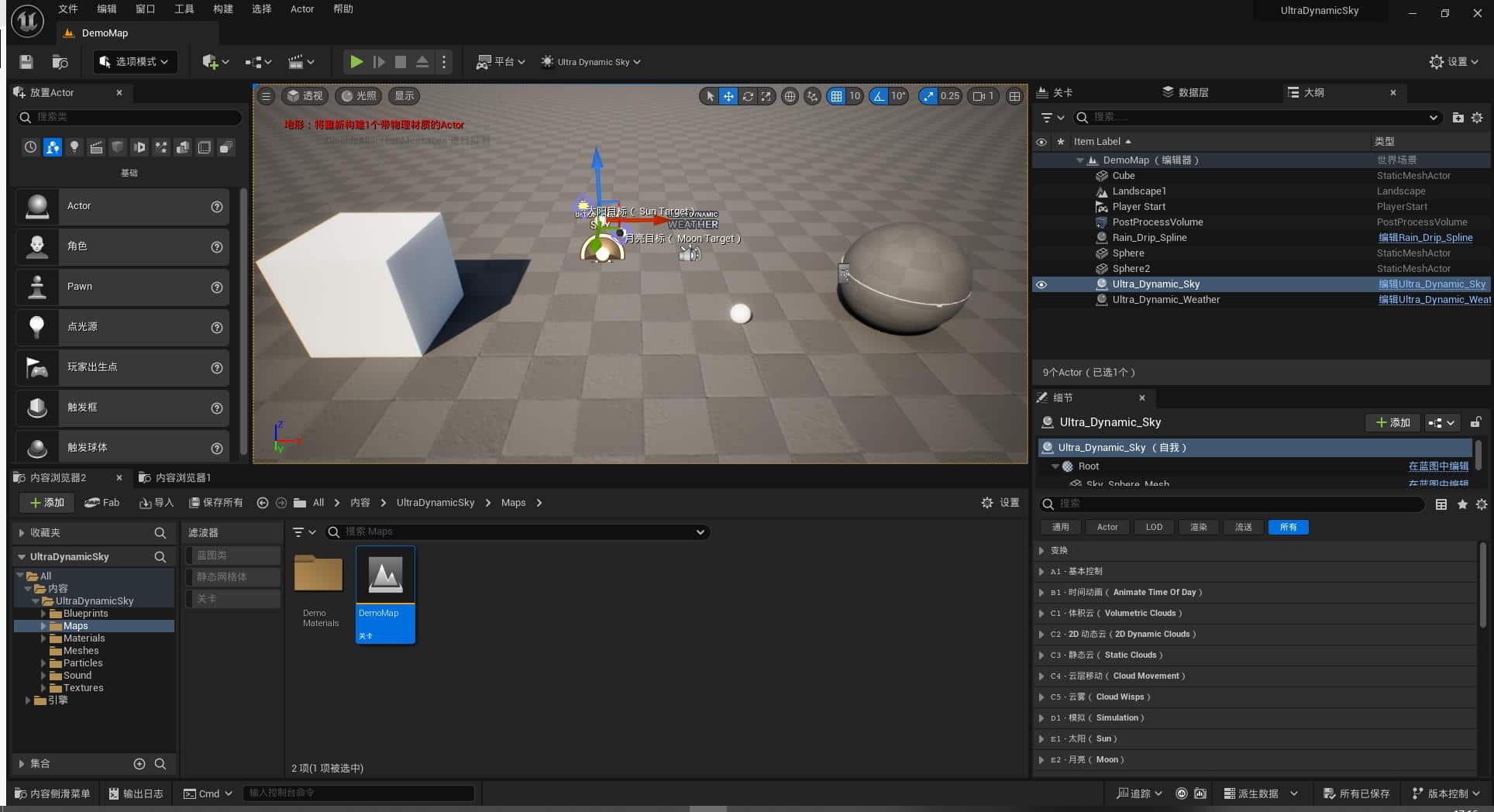
Task: Select the rotate transform tool in viewport
Action: (748, 96)
